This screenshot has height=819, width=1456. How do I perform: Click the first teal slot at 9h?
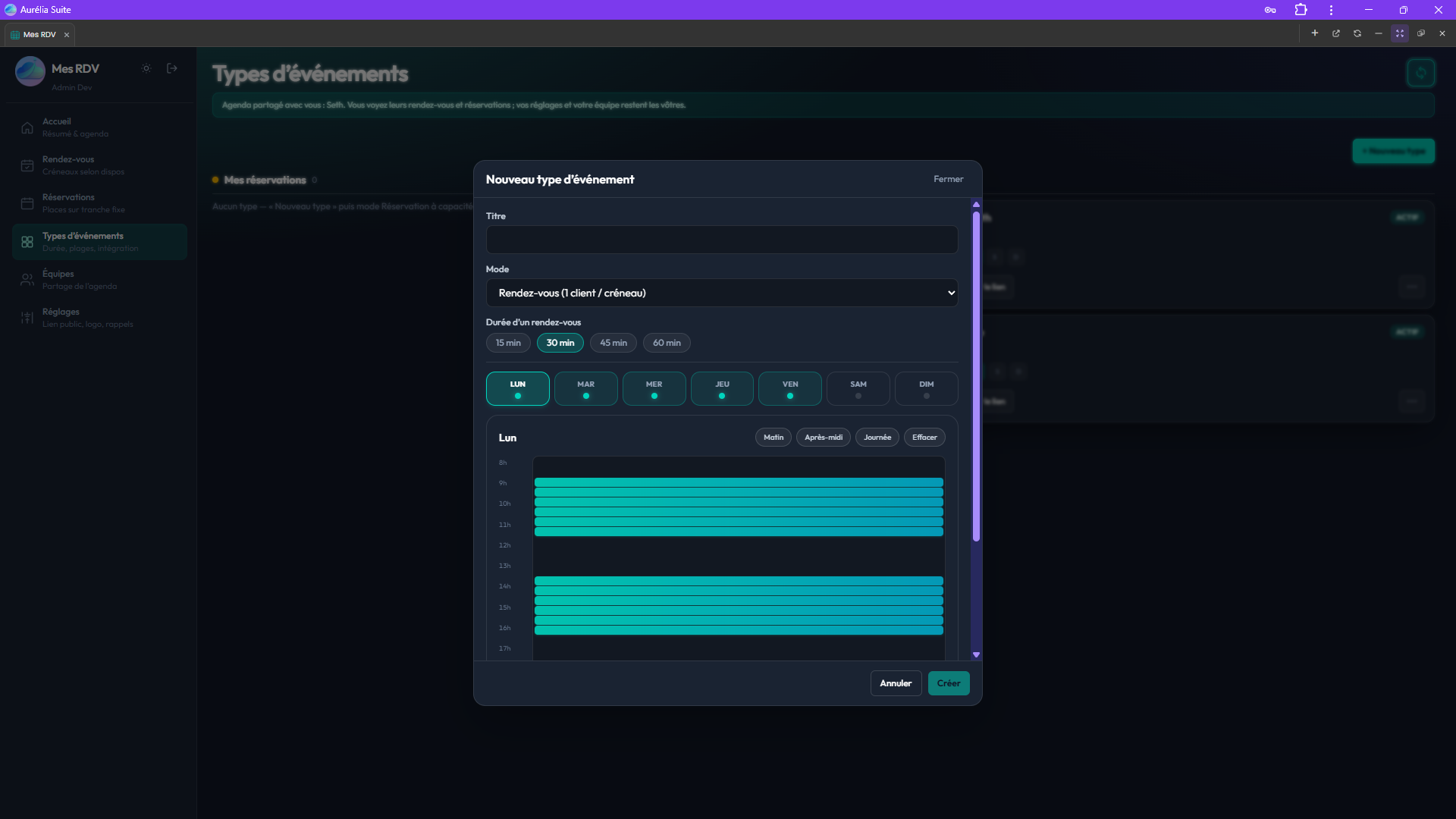coord(739,482)
